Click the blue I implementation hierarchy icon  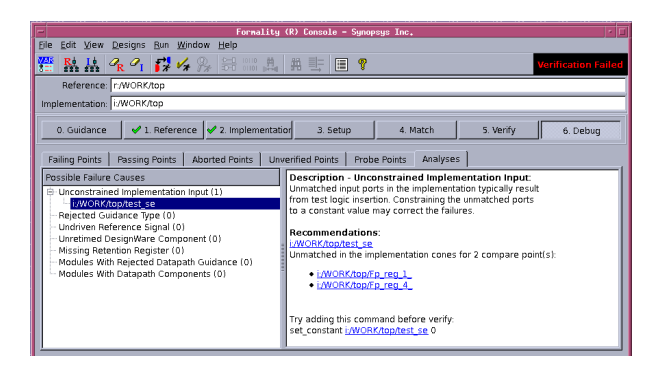point(92,65)
